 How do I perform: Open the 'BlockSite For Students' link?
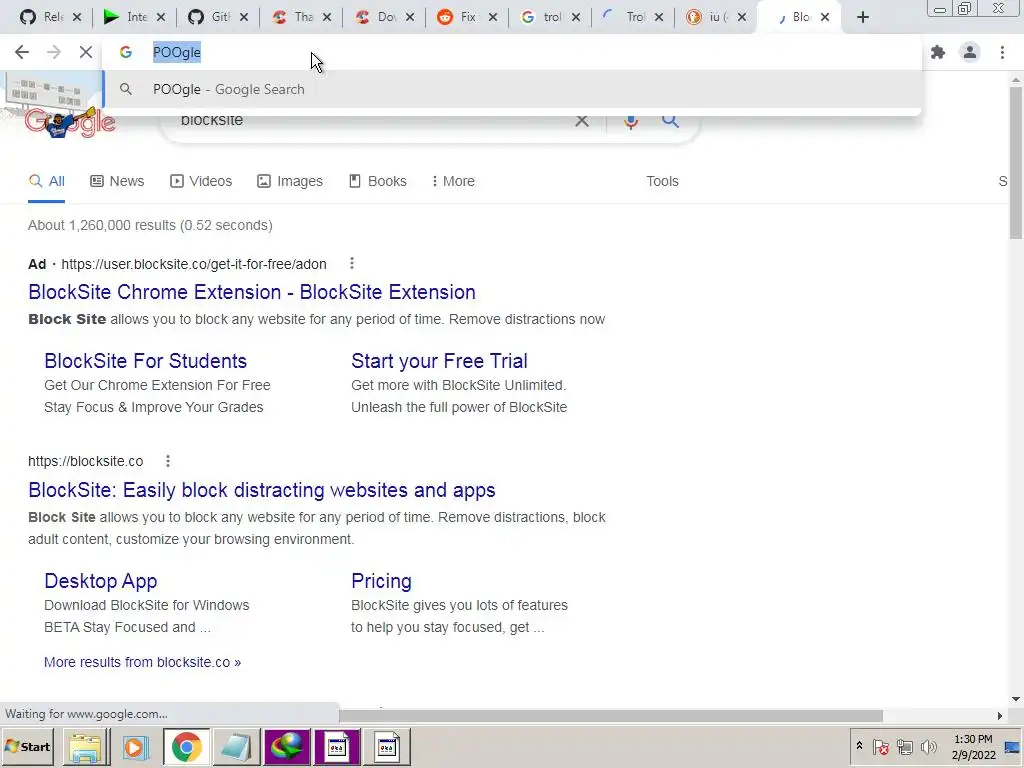click(x=146, y=360)
